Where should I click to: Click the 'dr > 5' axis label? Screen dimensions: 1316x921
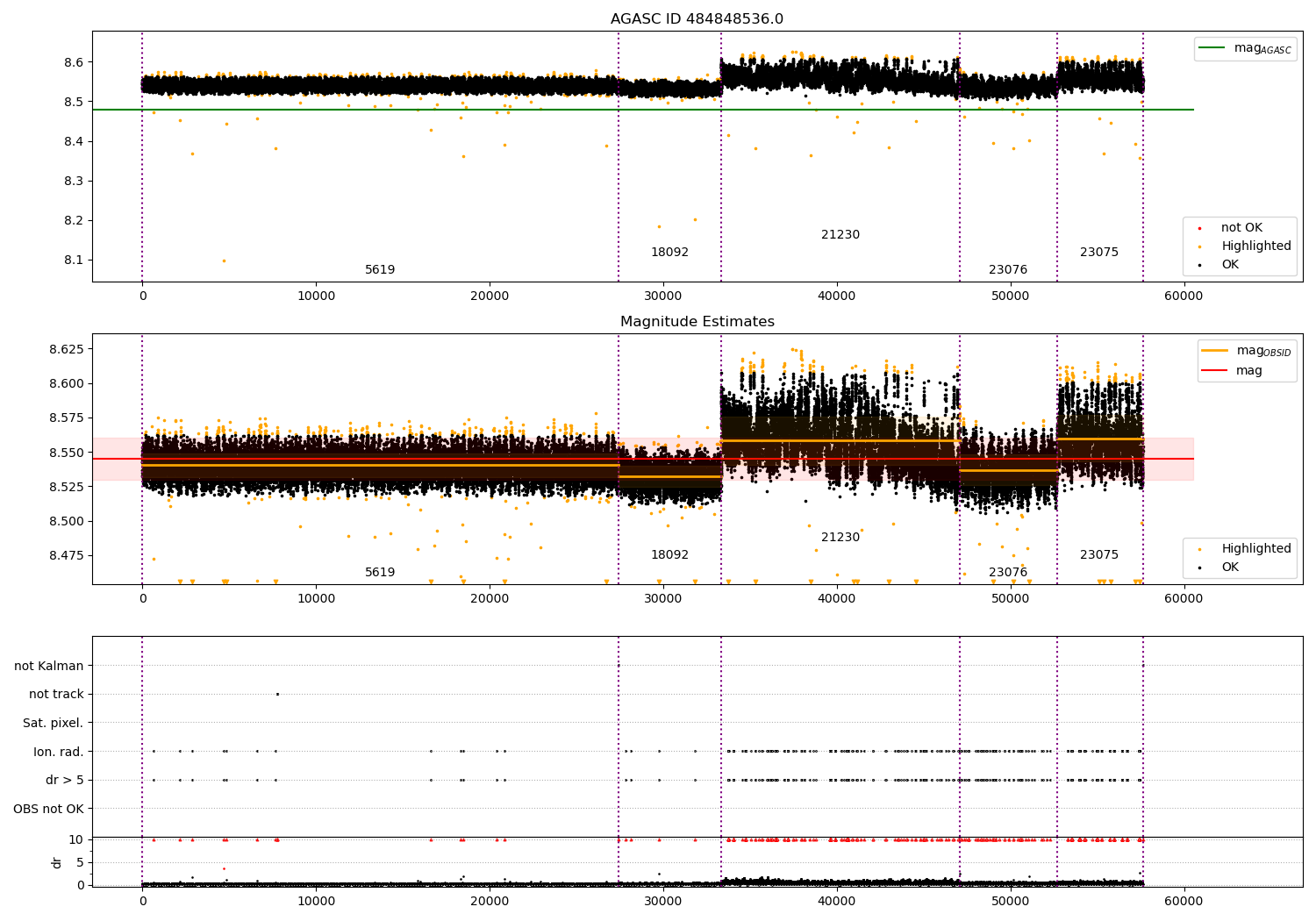point(65,781)
